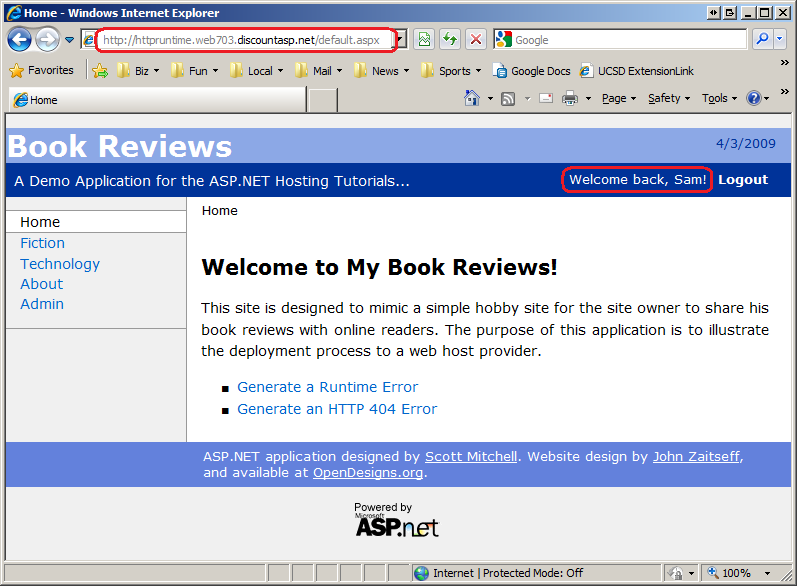
Task: Click the Logout link
Action: pos(742,180)
